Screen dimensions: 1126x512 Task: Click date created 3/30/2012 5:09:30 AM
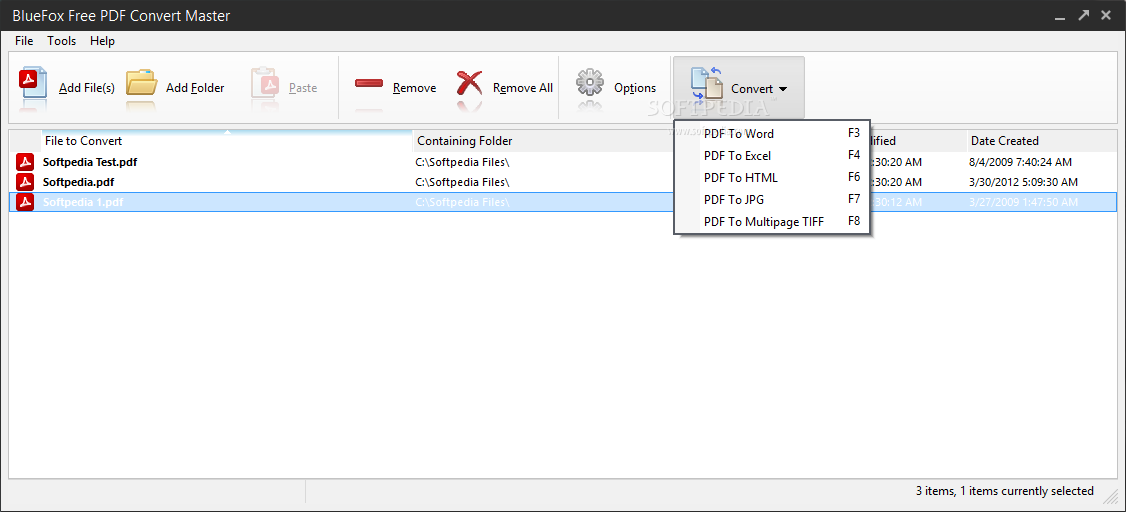[1023, 182]
